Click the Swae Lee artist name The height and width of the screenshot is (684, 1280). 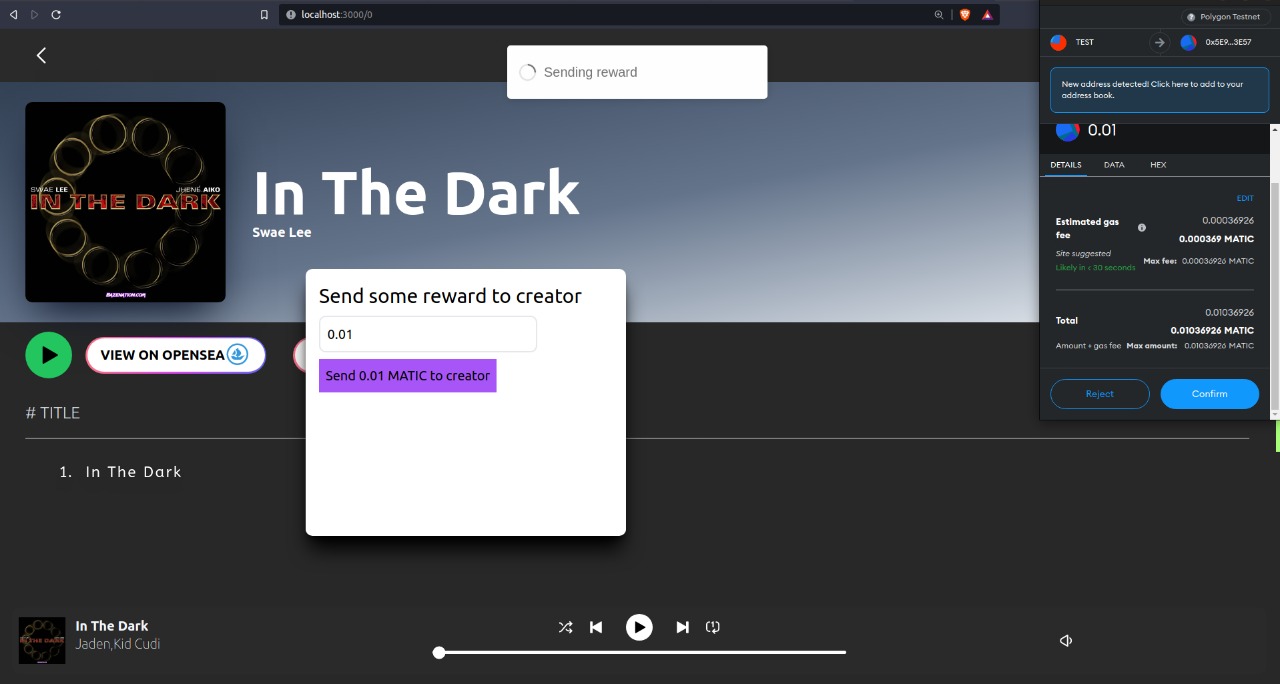[282, 232]
